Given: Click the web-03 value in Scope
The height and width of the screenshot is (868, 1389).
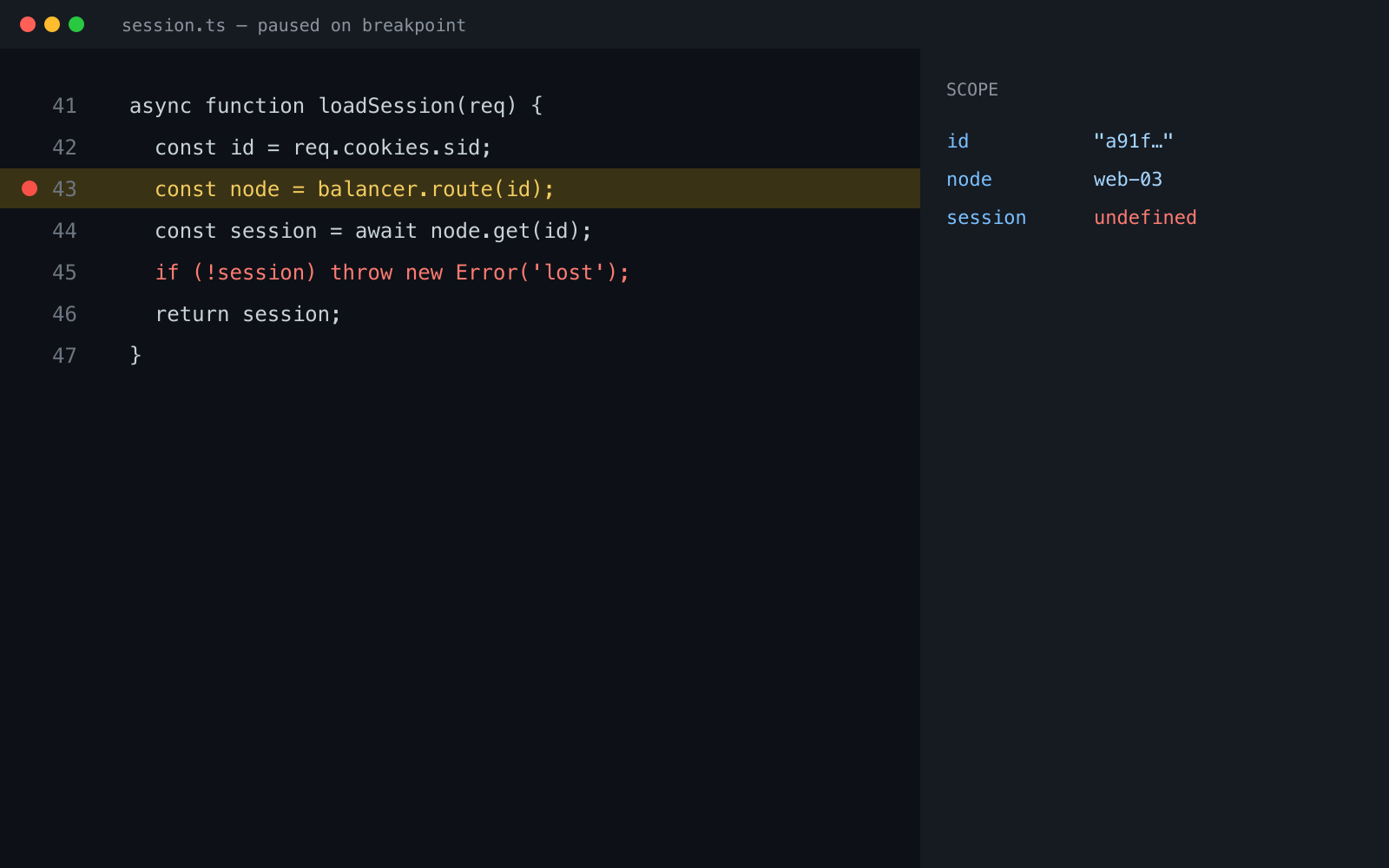Looking at the screenshot, I should [x=1128, y=180].
